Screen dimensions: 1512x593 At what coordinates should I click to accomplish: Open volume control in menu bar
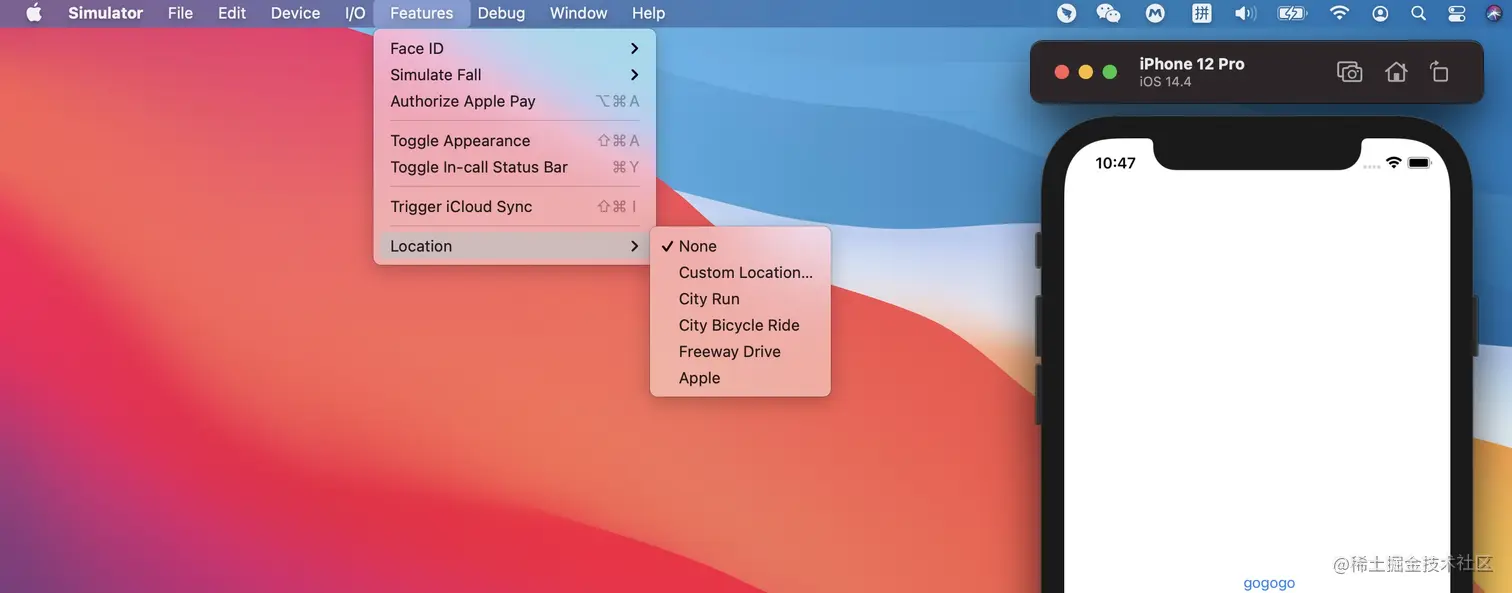point(1245,13)
